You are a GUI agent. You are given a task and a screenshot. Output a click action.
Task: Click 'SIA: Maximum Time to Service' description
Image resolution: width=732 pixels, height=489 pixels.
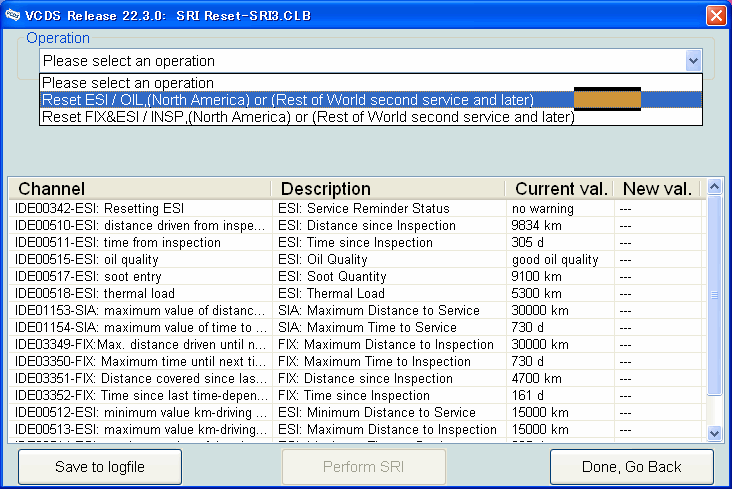(367, 327)
